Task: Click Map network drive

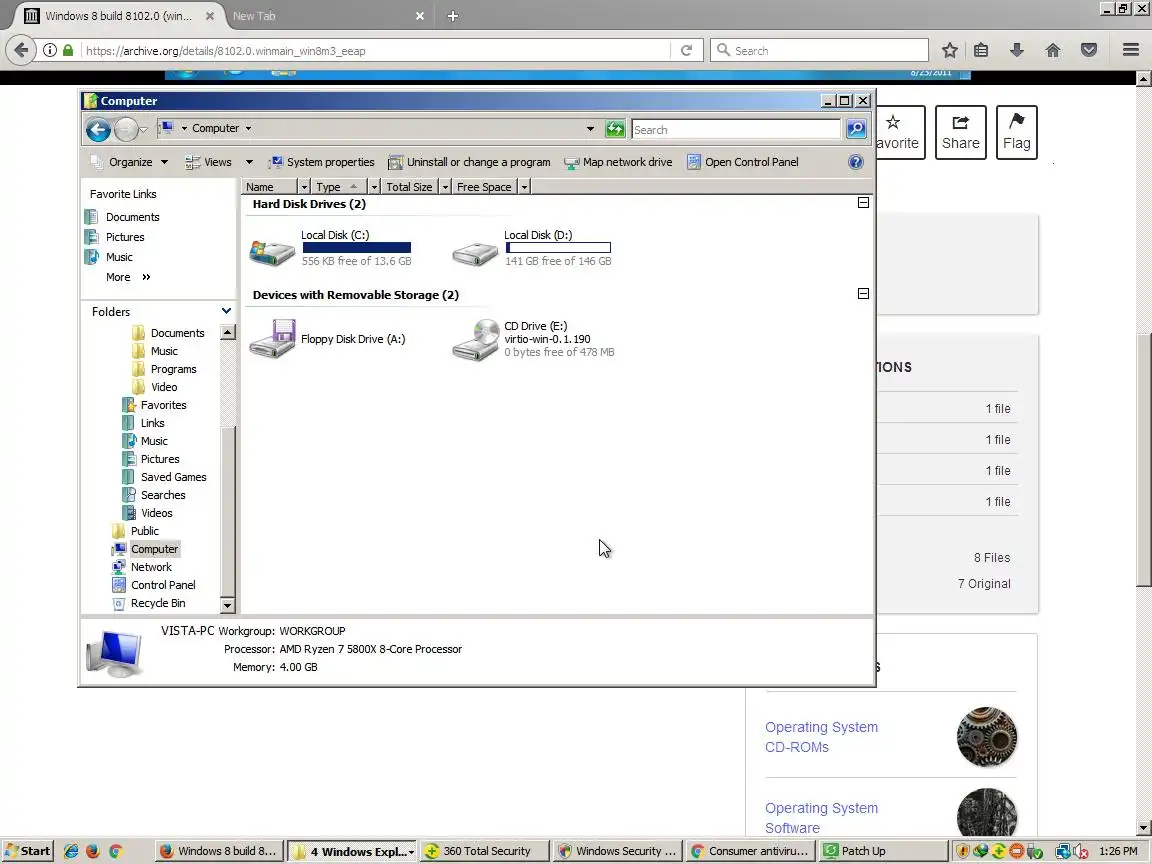Action: 619,162
